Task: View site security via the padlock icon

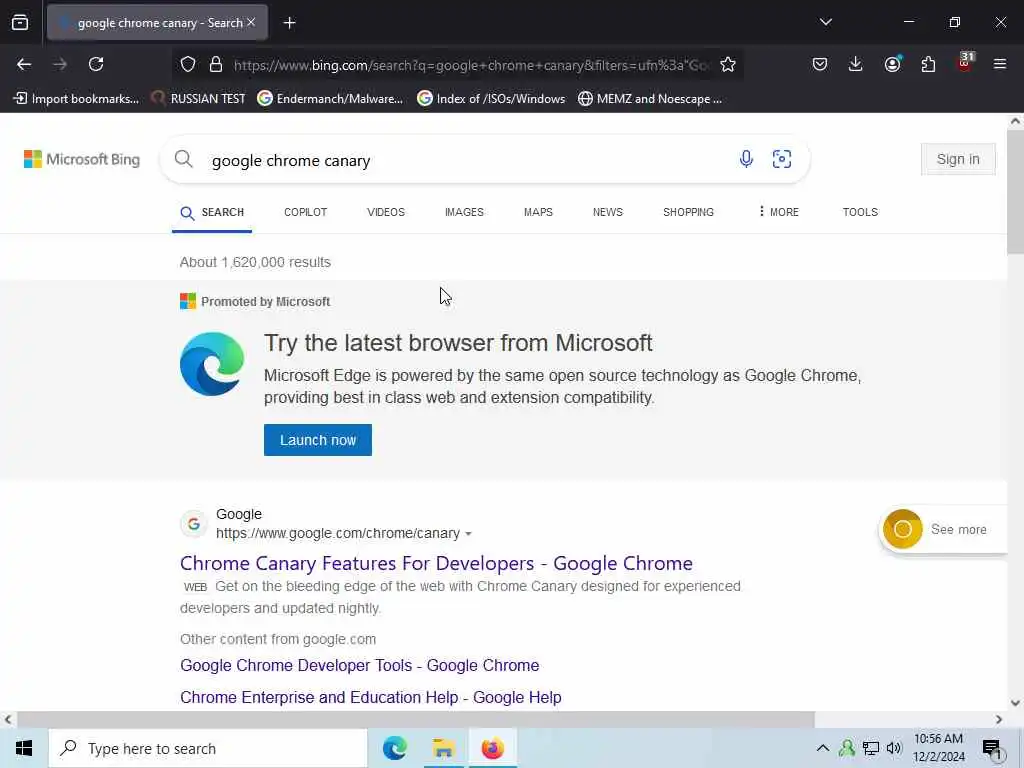Action: coord(216,64)
